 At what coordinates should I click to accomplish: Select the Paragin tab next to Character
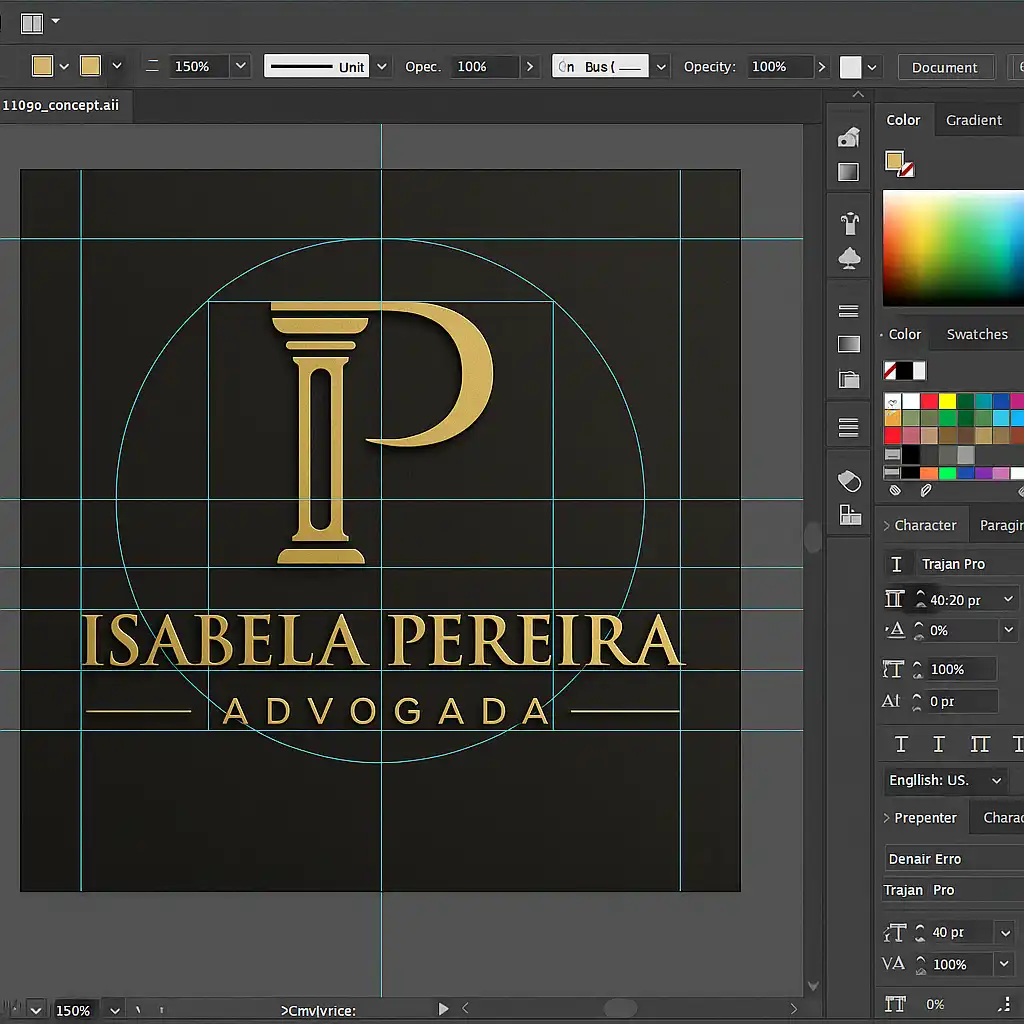pos(1001,526)
